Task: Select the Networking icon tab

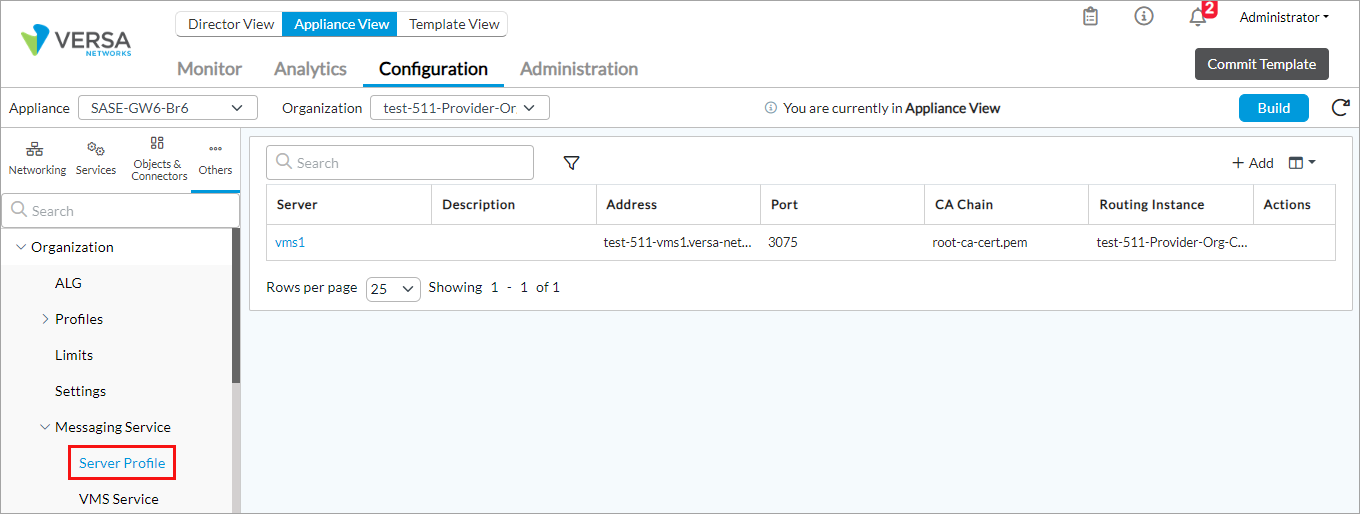Action: [x=37, y=160]
